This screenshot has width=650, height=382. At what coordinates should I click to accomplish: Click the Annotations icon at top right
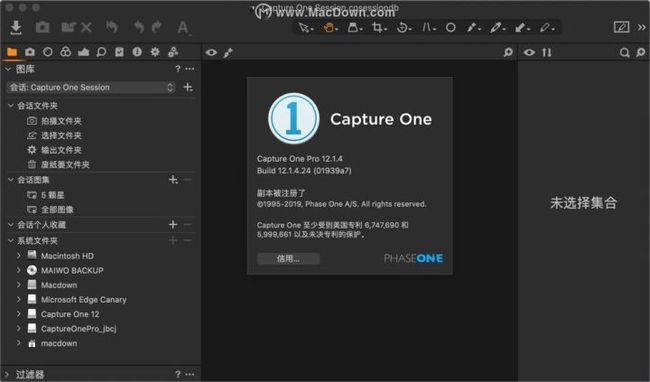(x=621, y=27)
